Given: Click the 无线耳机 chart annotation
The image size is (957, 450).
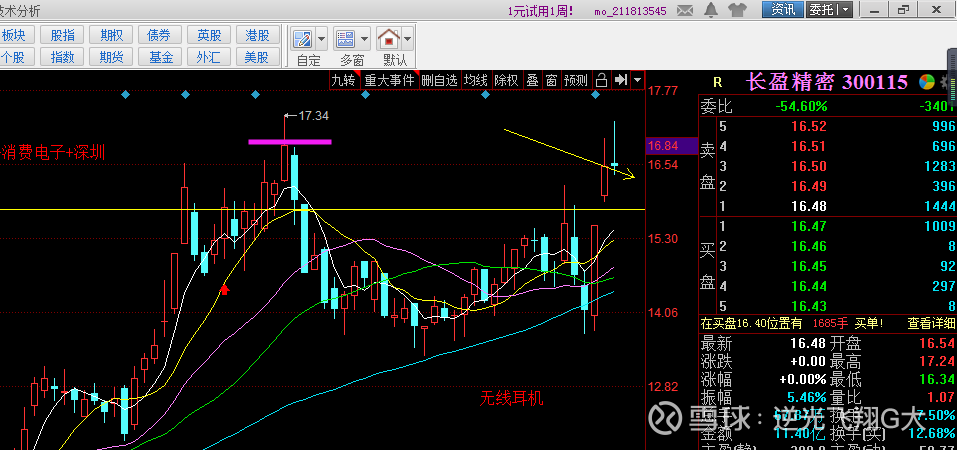Looking at the screenshot, I should pyautogui.click(x=511, y=399).
